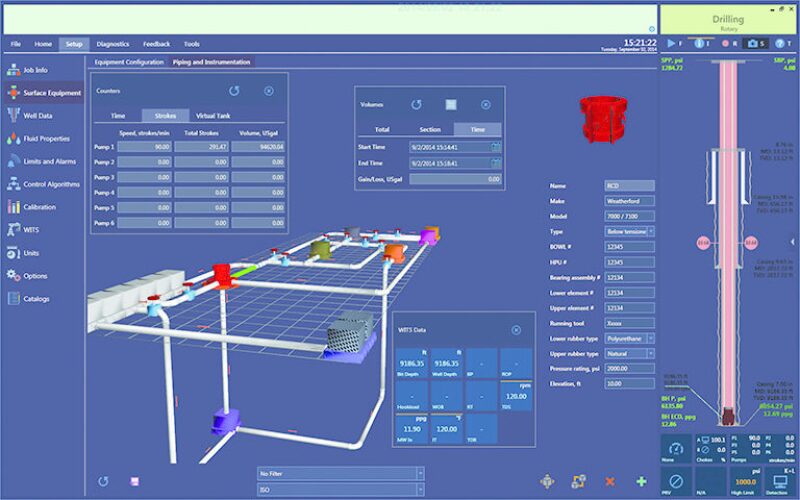The width and height of the screenshot is (800, 500).
Task: Open the Lower rubber type dropdown
Action: [x=651, y=339]
